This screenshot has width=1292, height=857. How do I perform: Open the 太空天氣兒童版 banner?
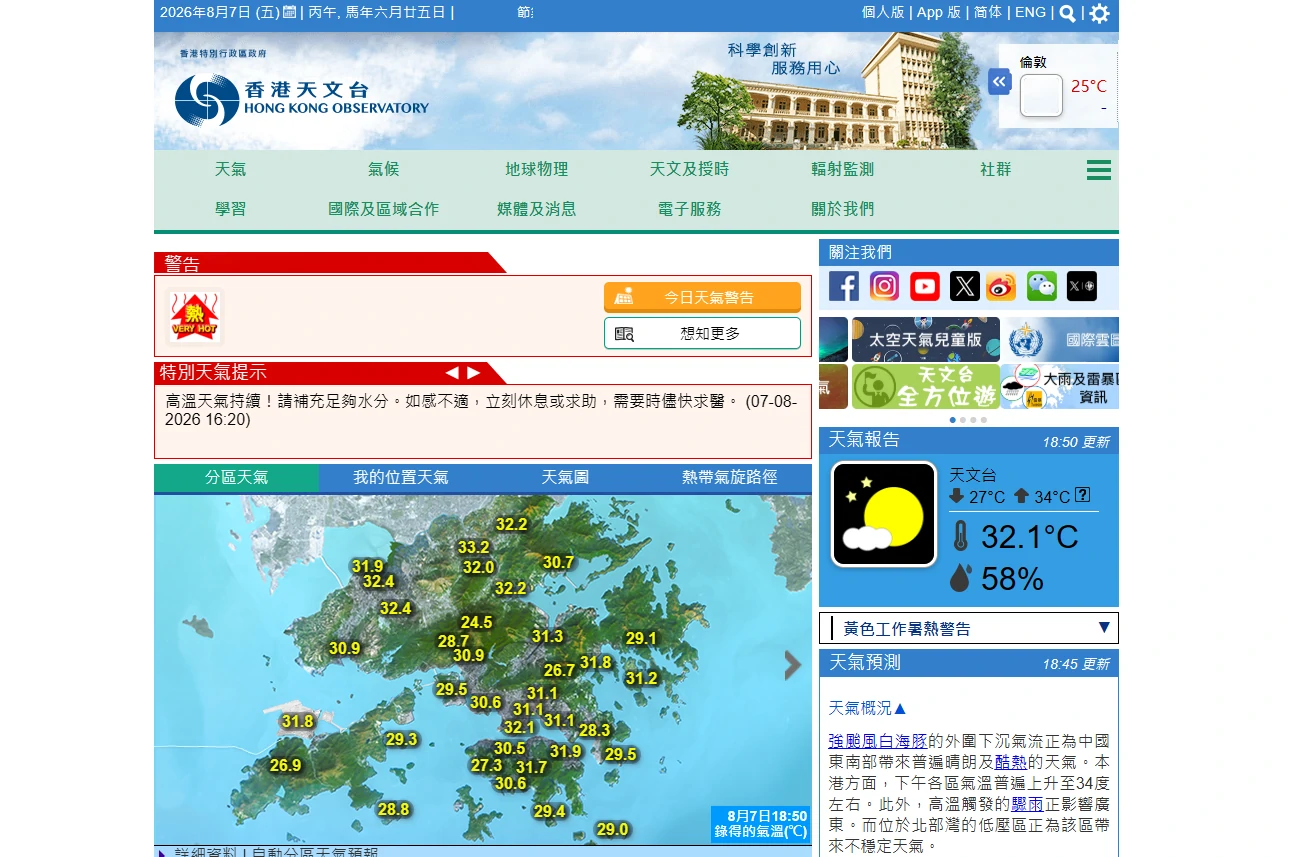(926, 339)
